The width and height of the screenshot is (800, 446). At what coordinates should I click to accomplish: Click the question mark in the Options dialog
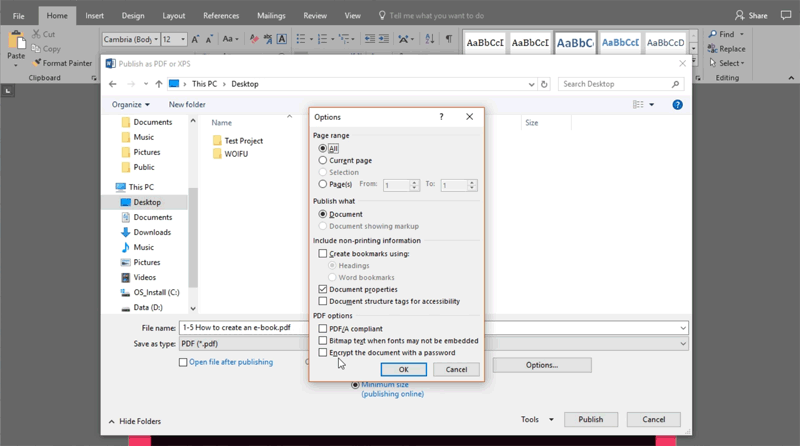[x=441, y=117]
